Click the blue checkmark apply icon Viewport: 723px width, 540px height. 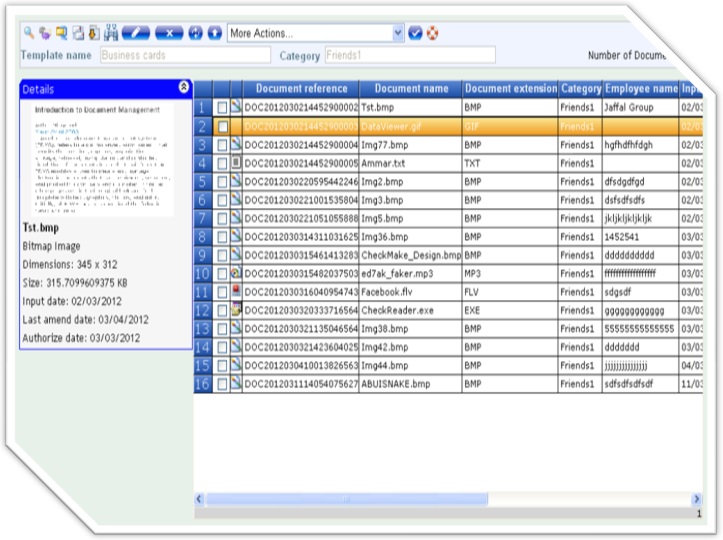(416, 33)
